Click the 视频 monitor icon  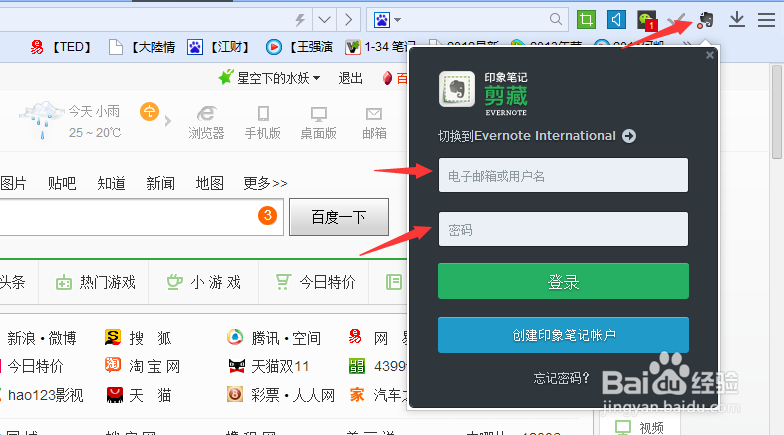(624, 428)
